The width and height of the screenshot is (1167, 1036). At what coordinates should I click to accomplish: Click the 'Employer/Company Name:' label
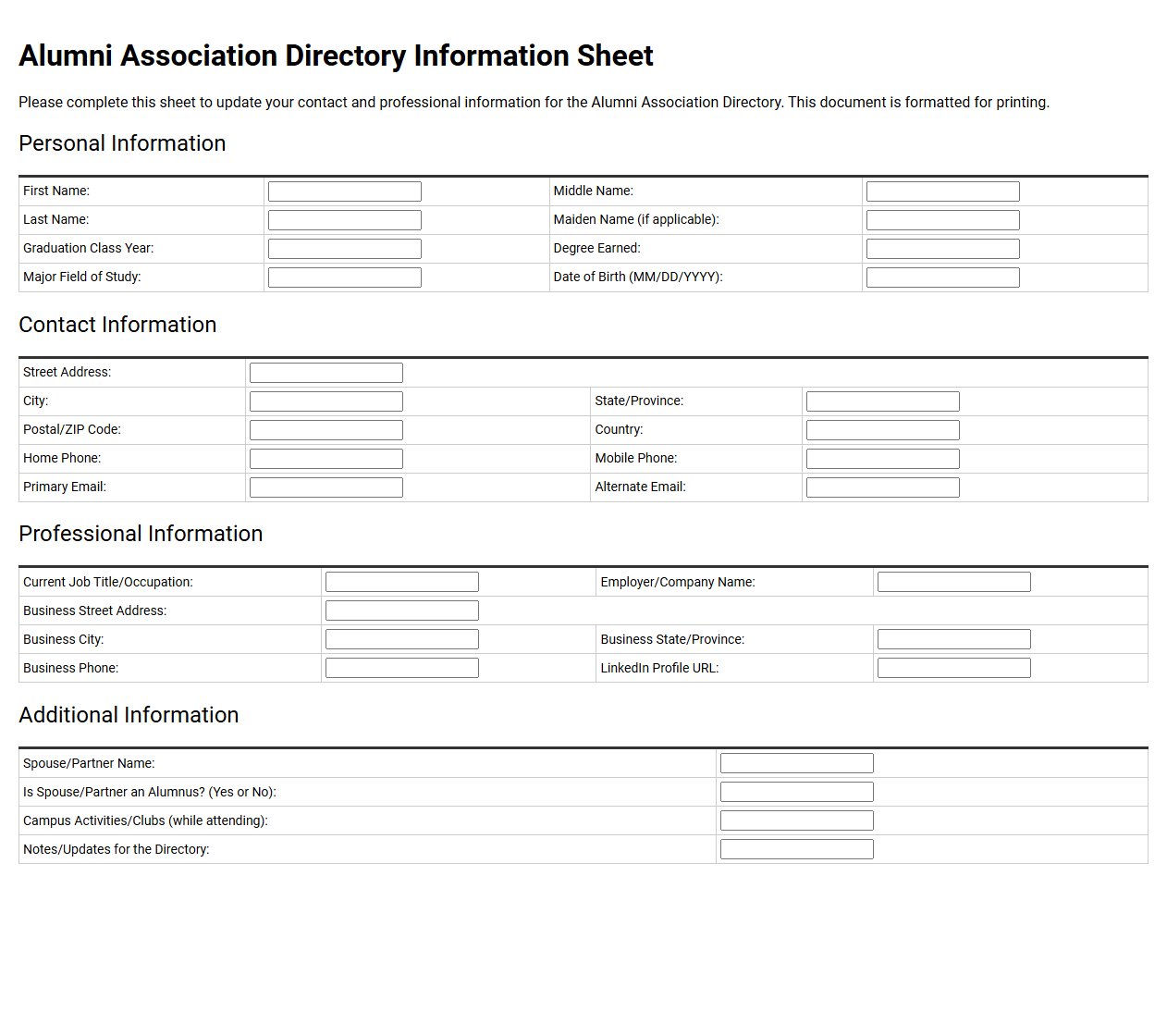click(x=678, y=582)
